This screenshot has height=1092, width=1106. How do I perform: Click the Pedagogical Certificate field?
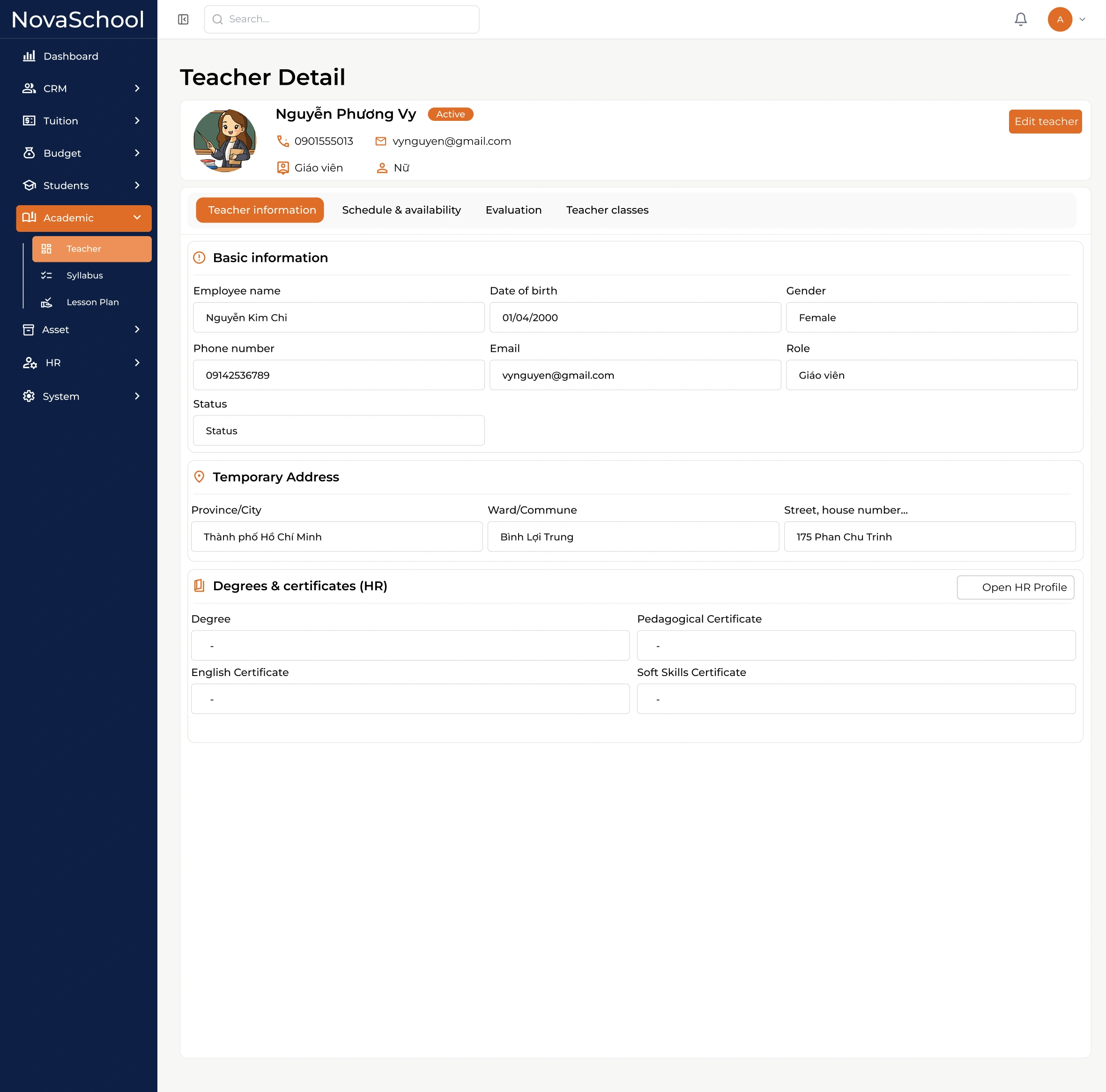pyautogui.click(x=856, y=646)
